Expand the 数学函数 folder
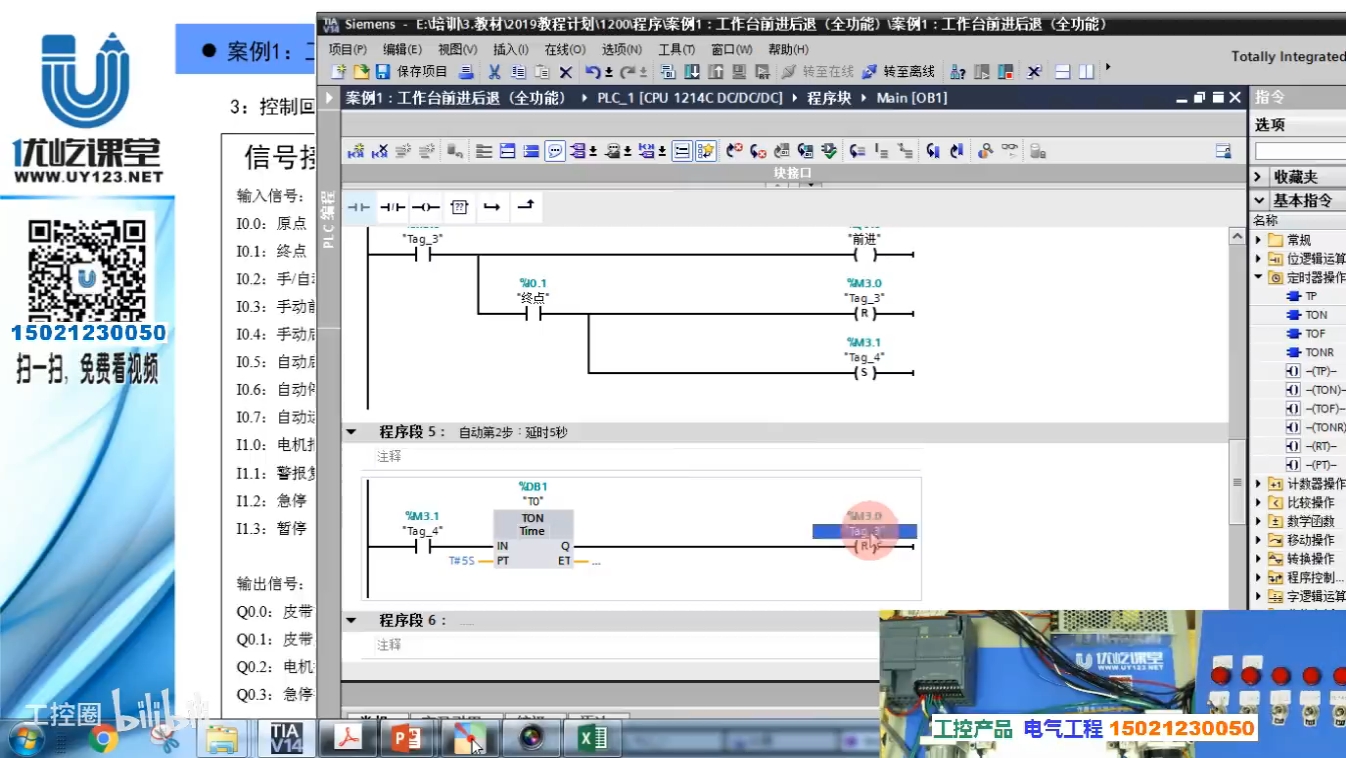The width and height of the screenshot is (1346, 758). (1259, 521)
